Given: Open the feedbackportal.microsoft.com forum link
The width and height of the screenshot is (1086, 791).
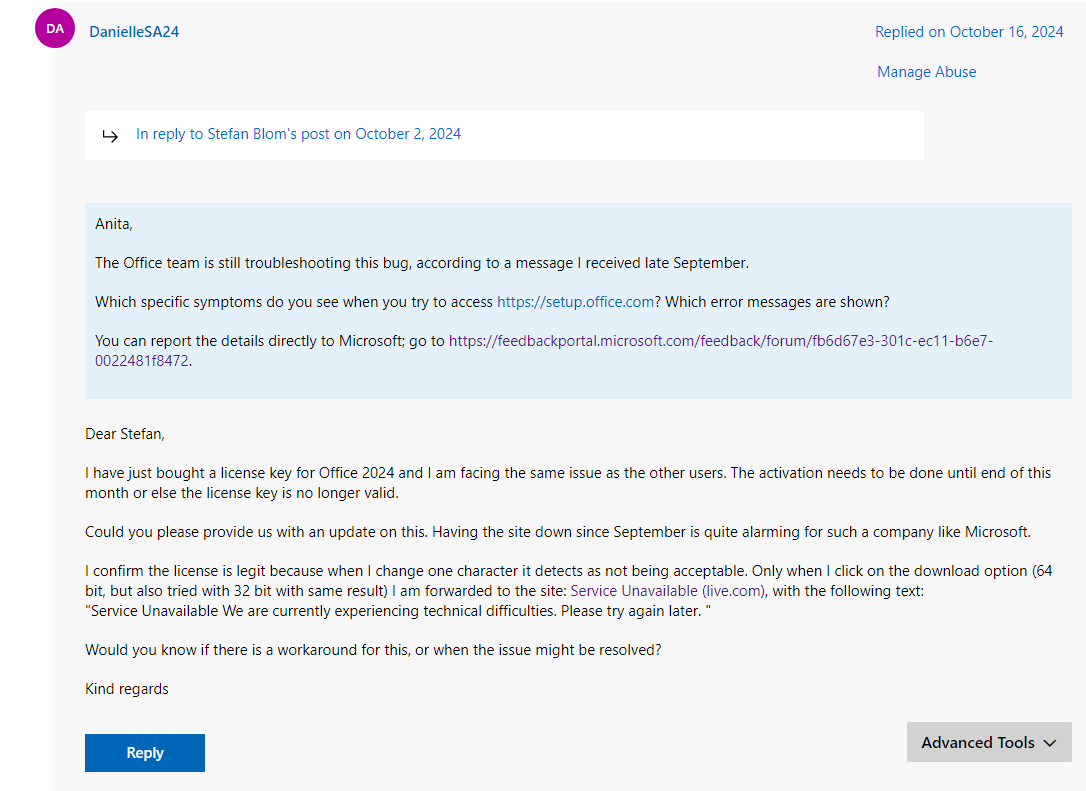Looking at the screenshot, I should 720,341.
